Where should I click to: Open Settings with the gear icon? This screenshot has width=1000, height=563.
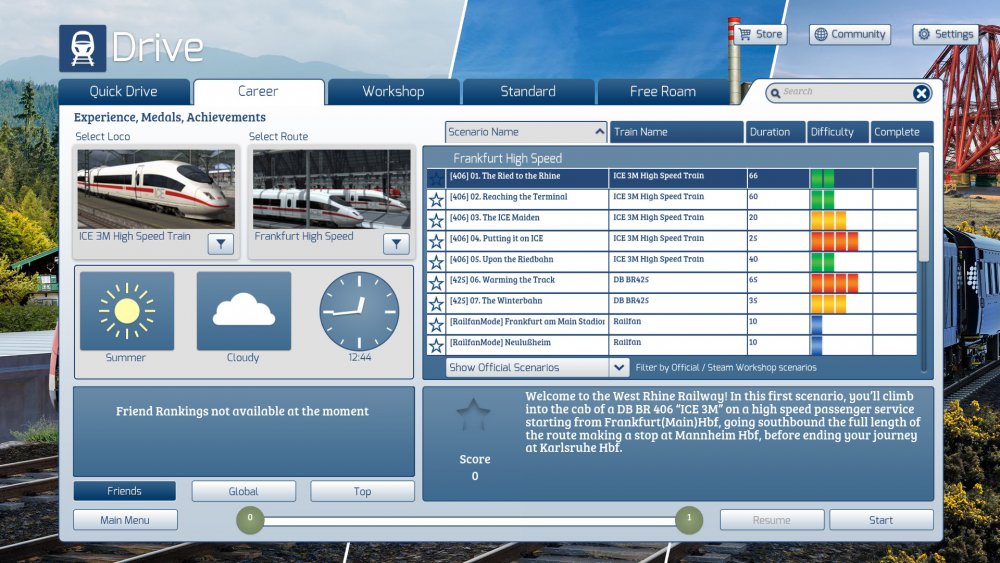(x=924, y=34)
